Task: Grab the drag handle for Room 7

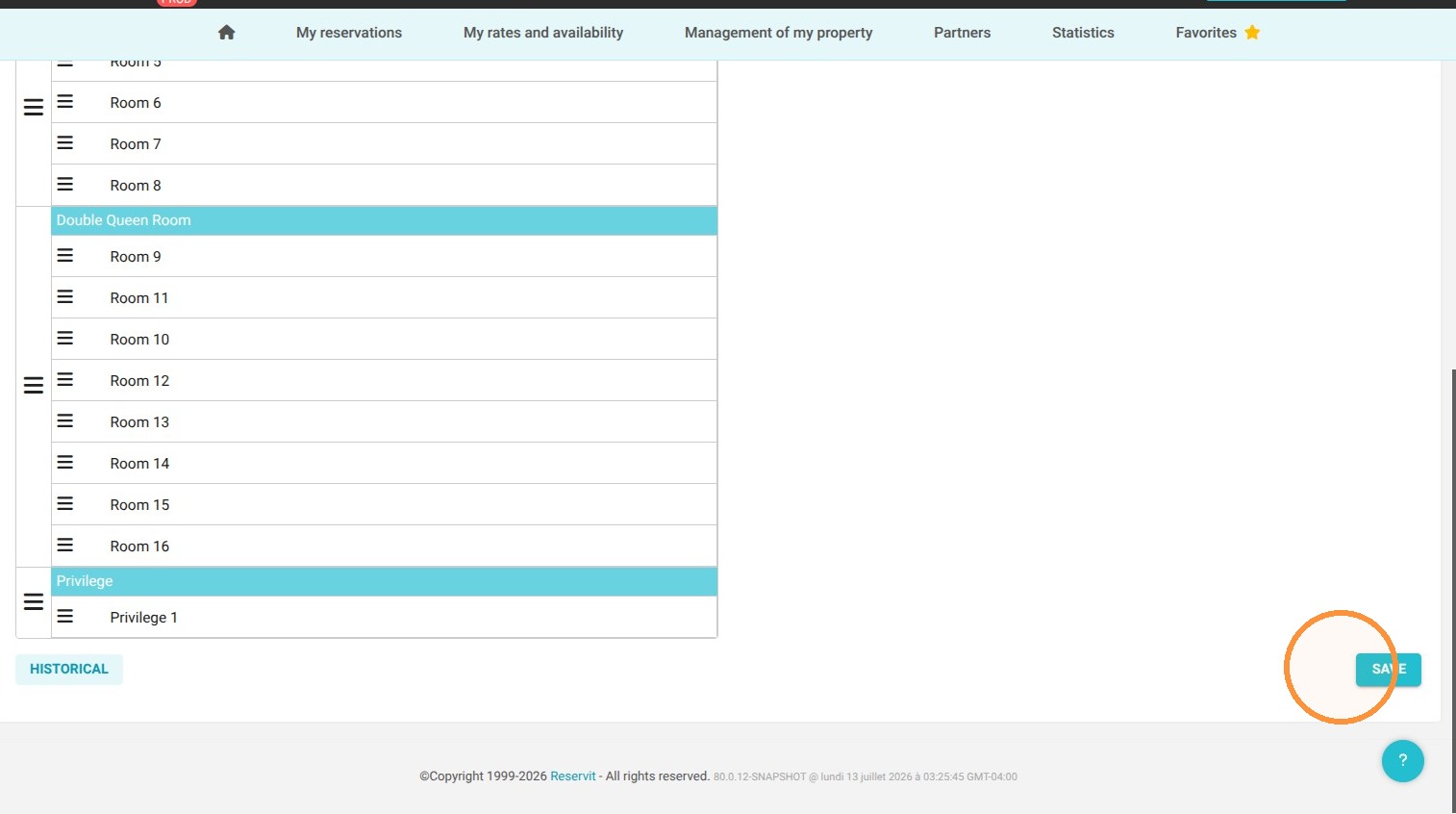Action: click(65, 142)
